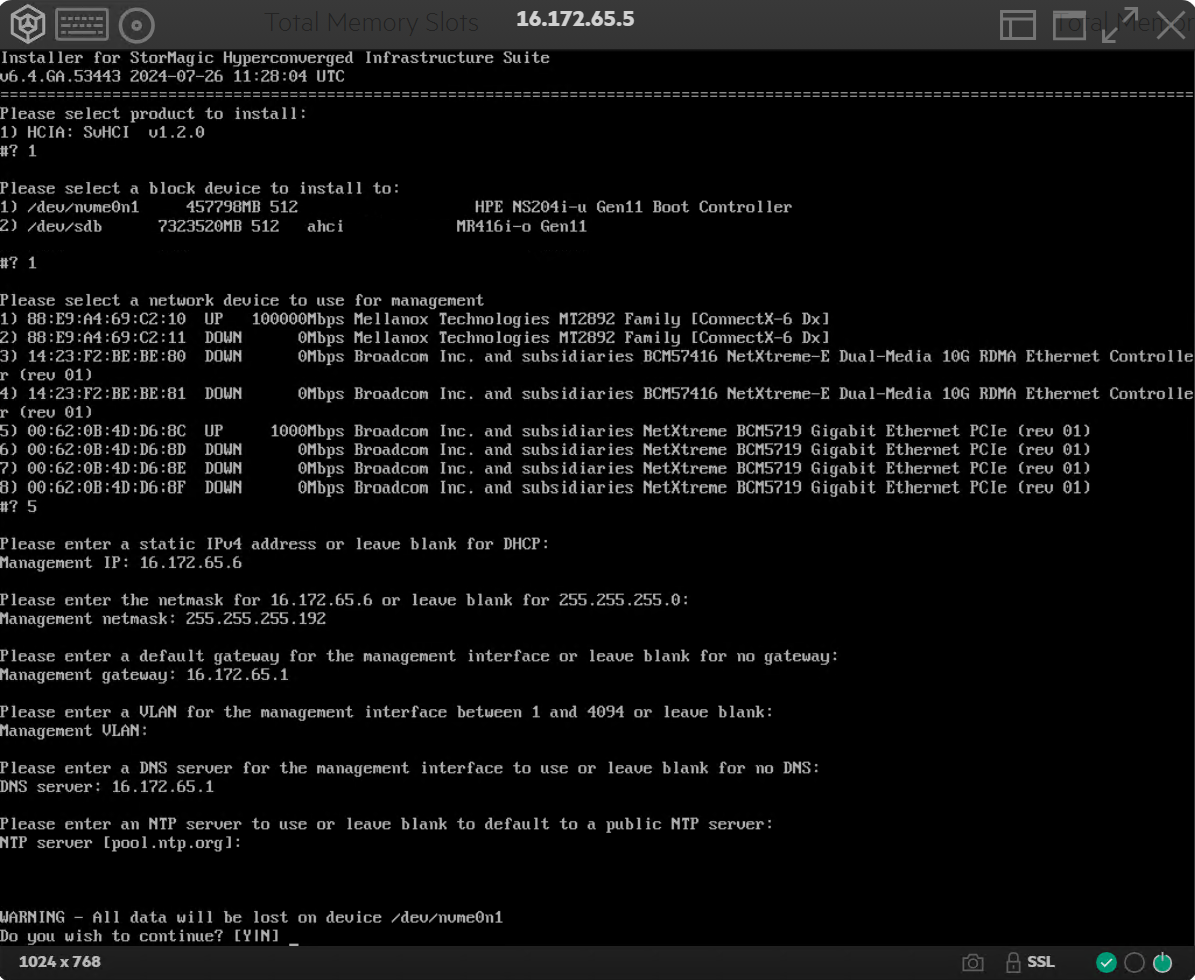Screen dimensions: 1195x980
Task: Open the virtual keyboard icon
Action: 82,24
